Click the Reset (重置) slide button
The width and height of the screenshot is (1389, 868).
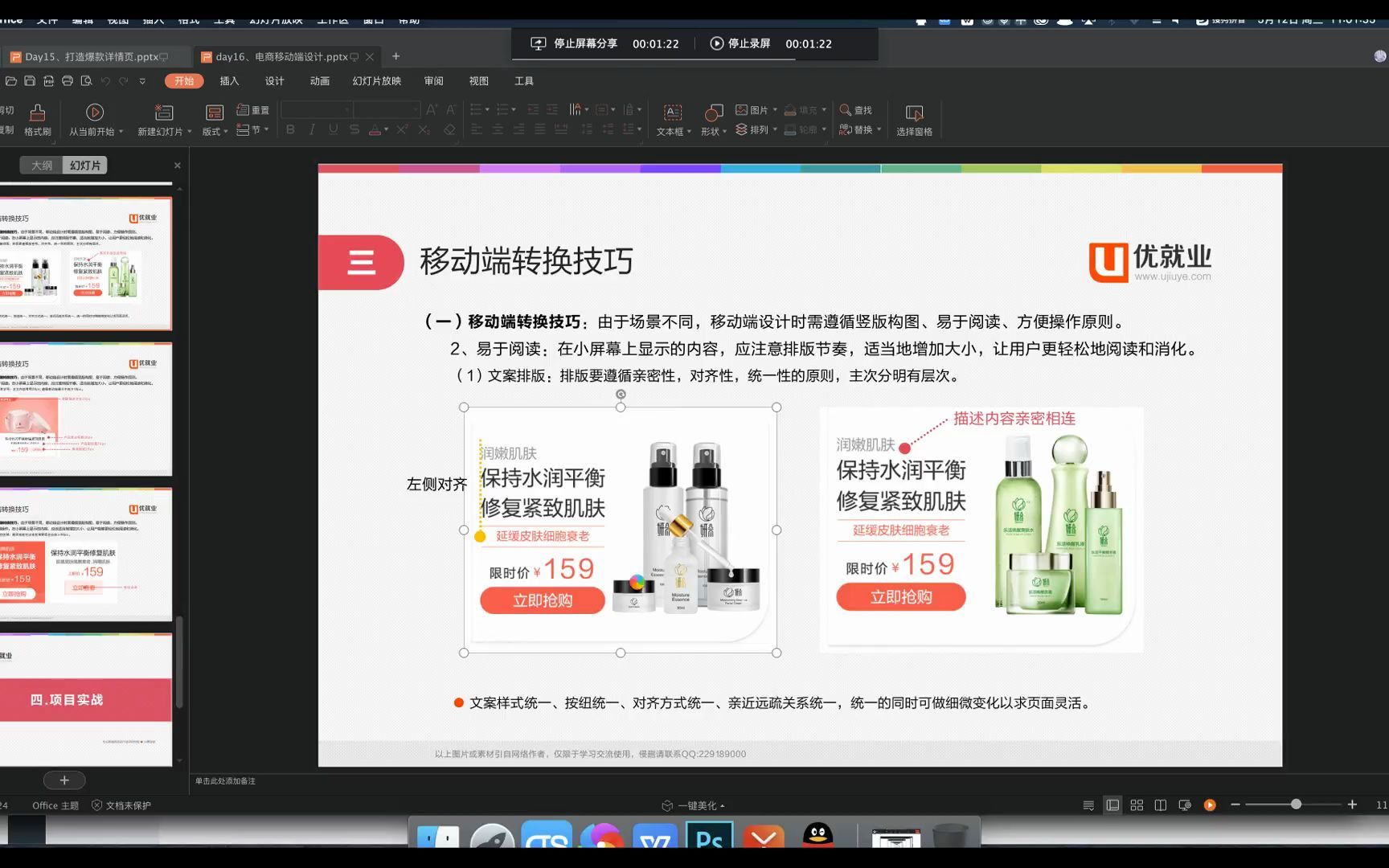click(x=253, y=110)
